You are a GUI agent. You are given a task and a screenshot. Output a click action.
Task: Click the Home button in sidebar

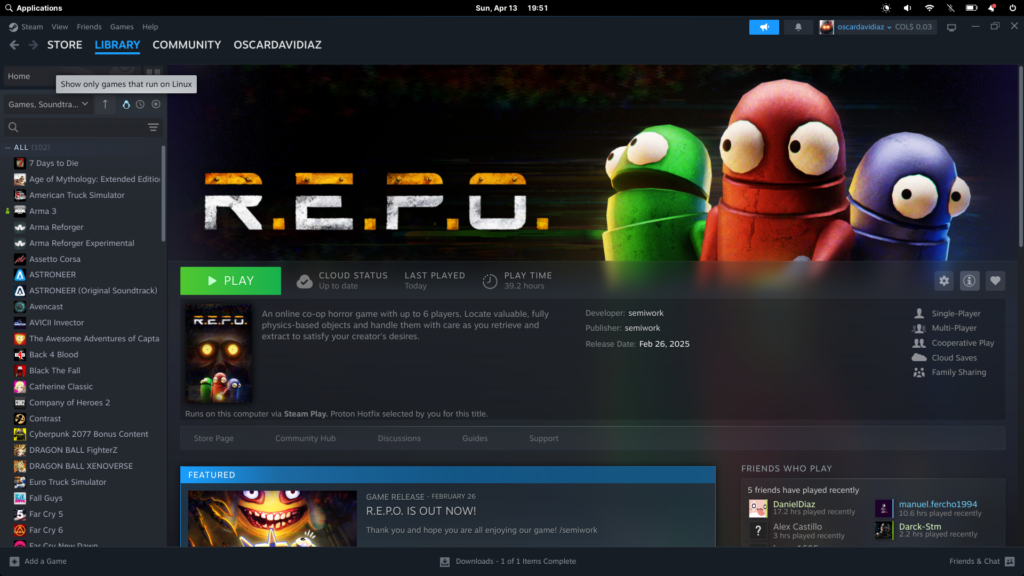point(19,76)
